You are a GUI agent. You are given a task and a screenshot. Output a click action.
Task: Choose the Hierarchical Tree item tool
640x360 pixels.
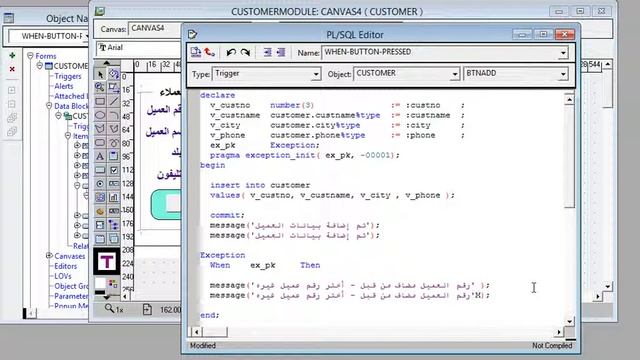(113, 225)
